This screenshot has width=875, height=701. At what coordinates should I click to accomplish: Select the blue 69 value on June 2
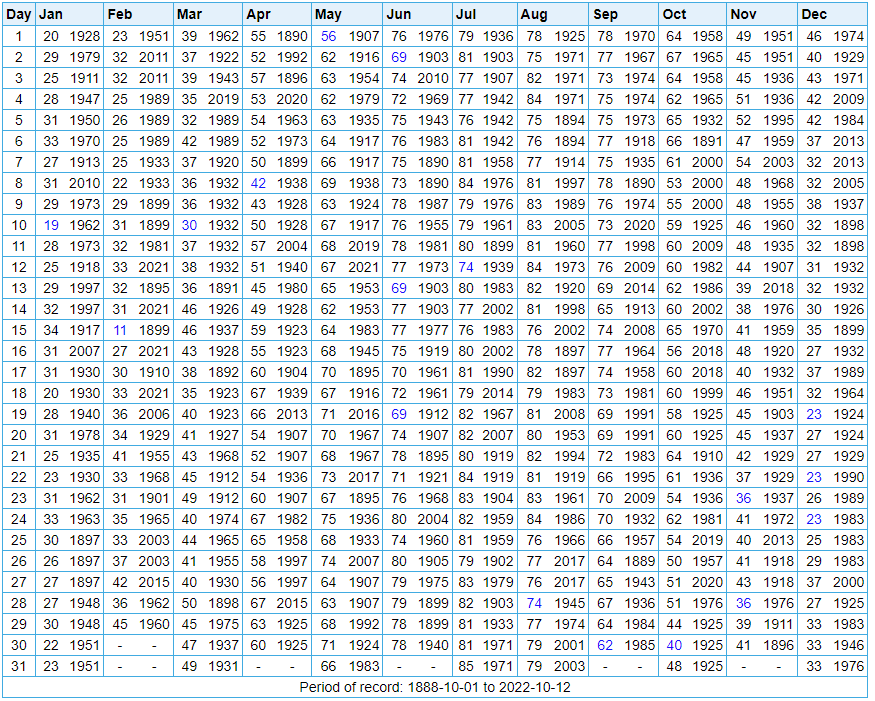tap(399, 57)
